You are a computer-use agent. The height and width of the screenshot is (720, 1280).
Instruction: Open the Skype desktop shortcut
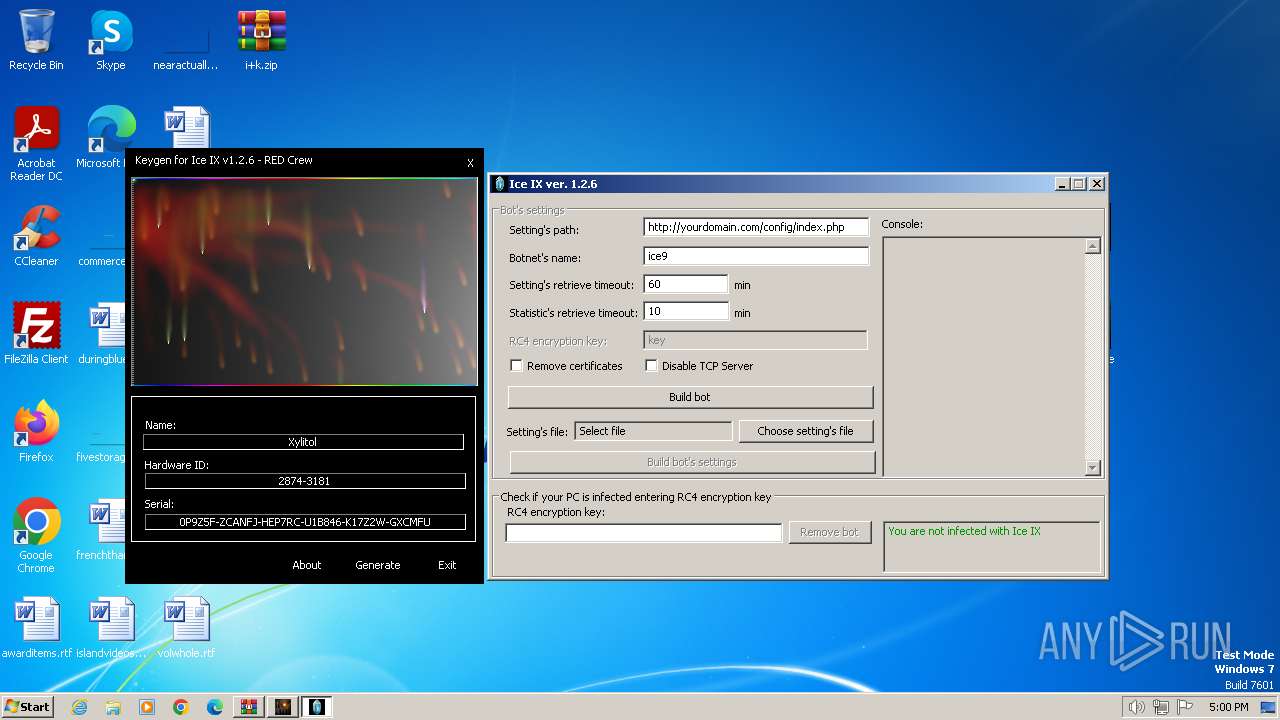(110, 40)
